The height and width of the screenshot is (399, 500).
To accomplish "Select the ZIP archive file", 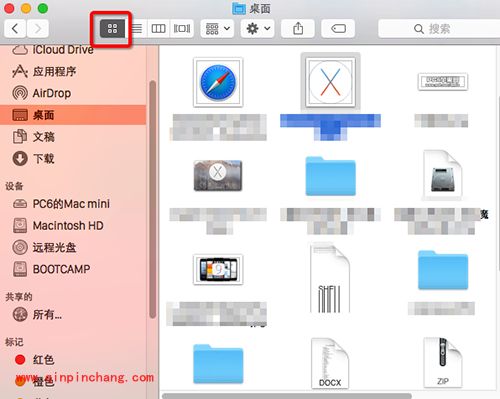I will [443, 363].
